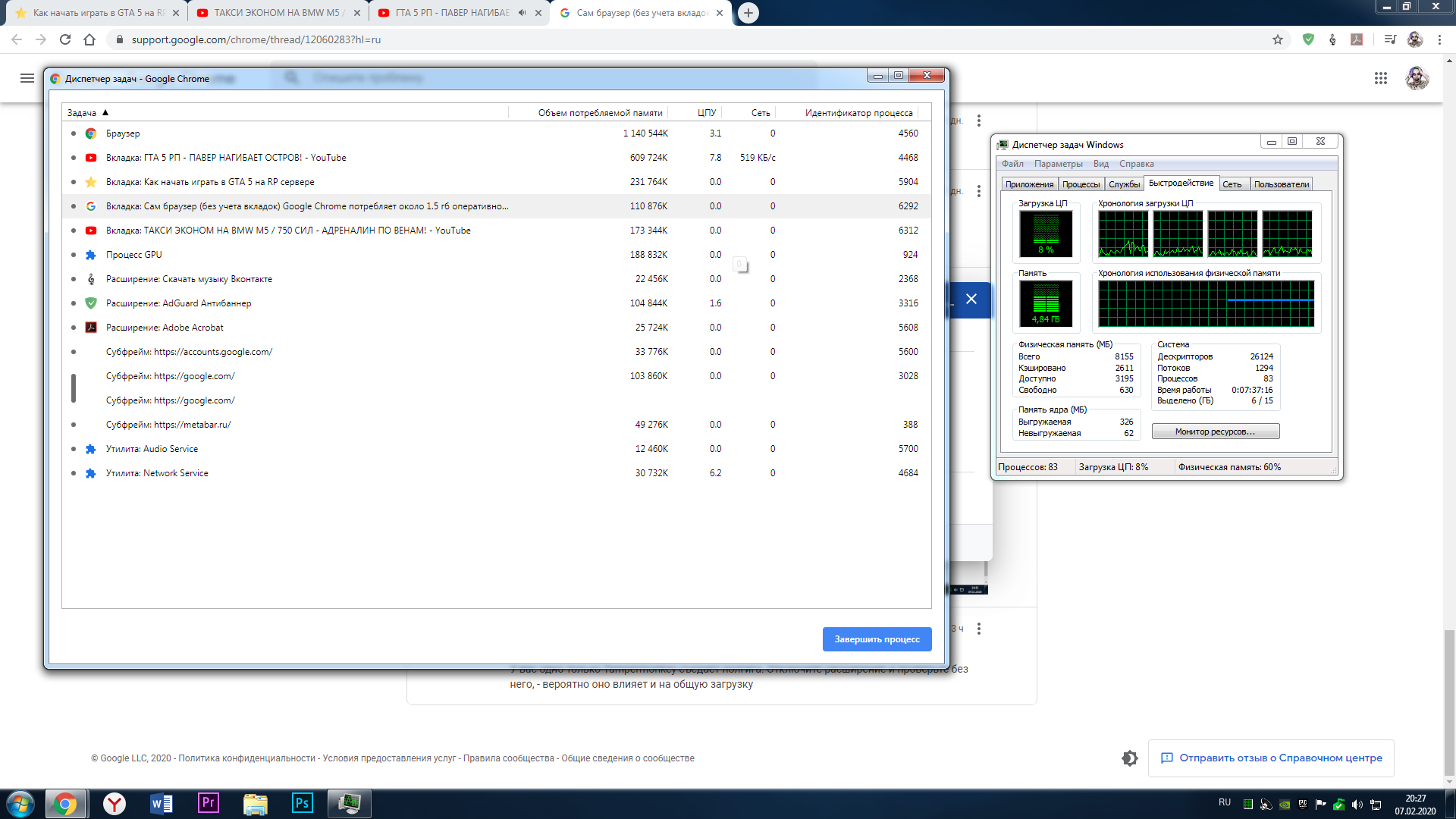Open three-dot options menu on the top reply
The height and width of the screenshot is (819, 1456).
[979, 121]
